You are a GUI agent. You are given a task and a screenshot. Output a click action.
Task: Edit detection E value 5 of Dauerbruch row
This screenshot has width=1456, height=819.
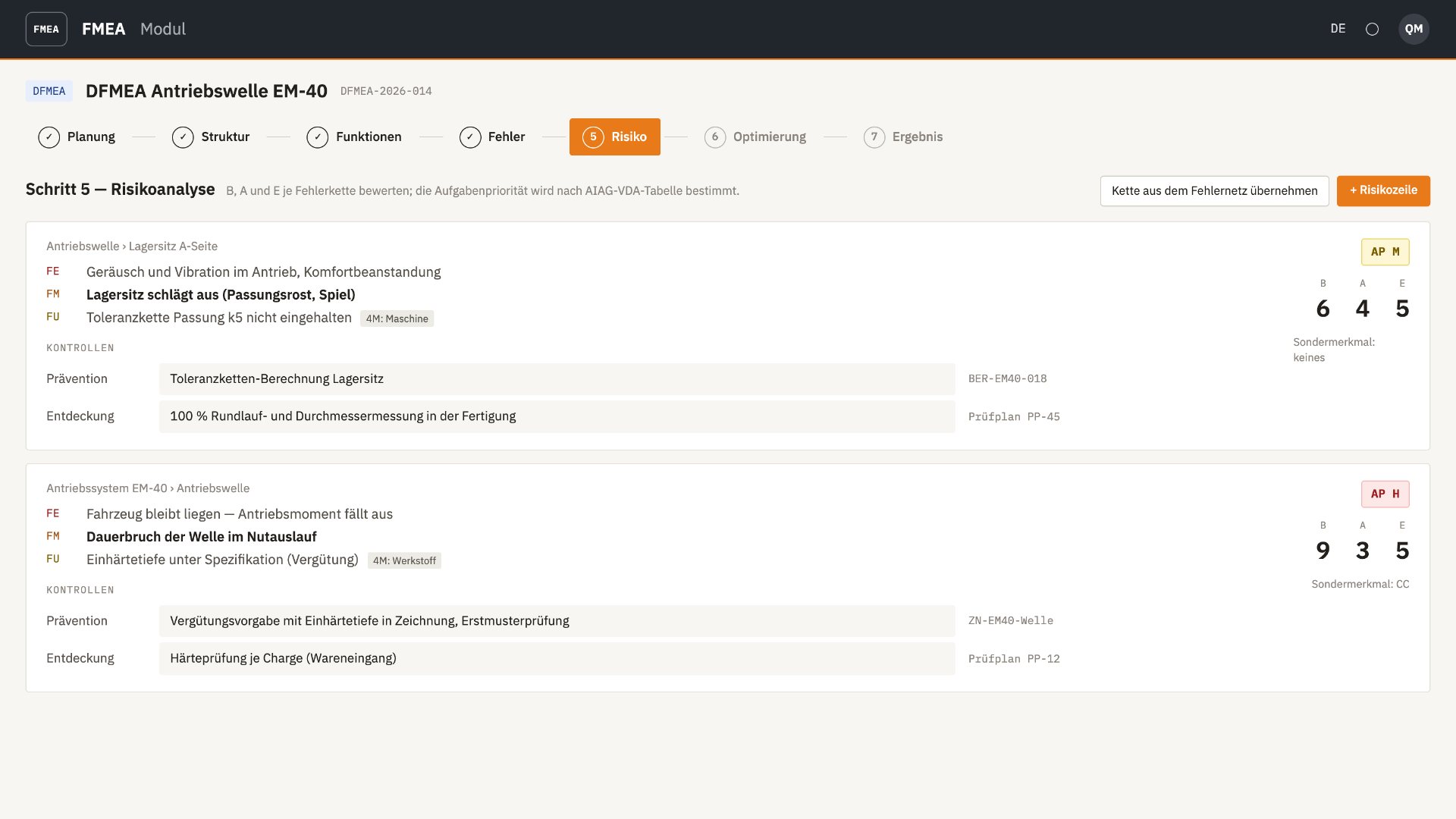(x=1402, y=551)
